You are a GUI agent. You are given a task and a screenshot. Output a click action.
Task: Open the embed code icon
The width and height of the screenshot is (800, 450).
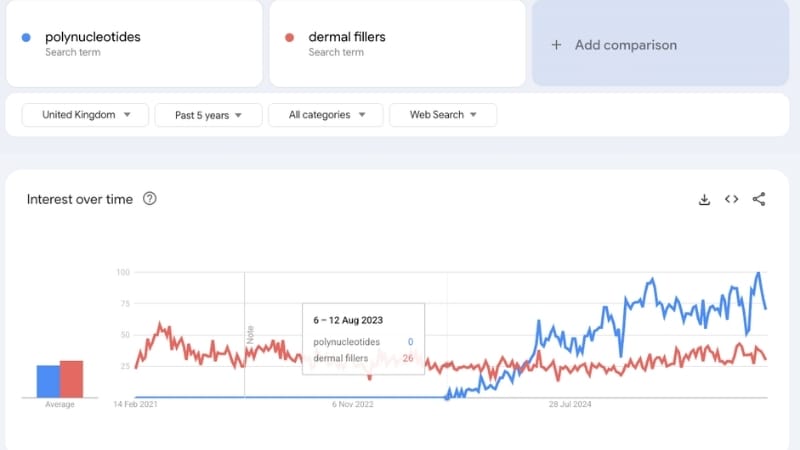coord(732,199)
